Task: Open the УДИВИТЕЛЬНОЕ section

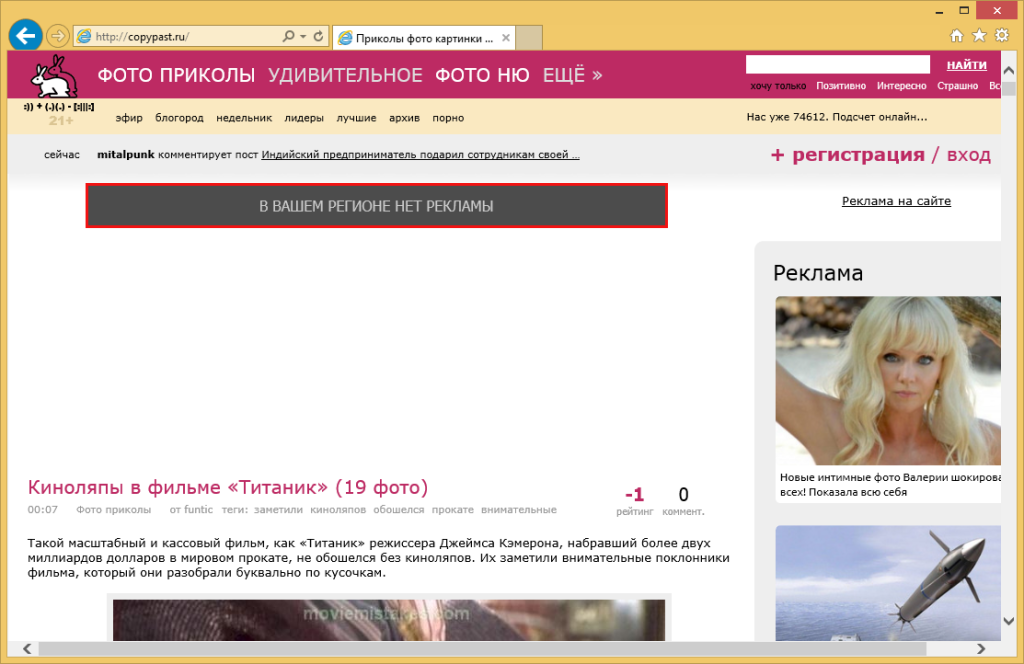Action: click(345, 75)
